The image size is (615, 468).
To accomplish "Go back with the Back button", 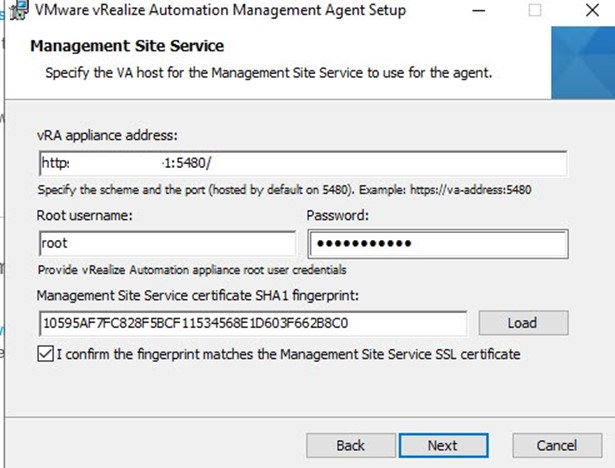I will (x=351, y=445).
